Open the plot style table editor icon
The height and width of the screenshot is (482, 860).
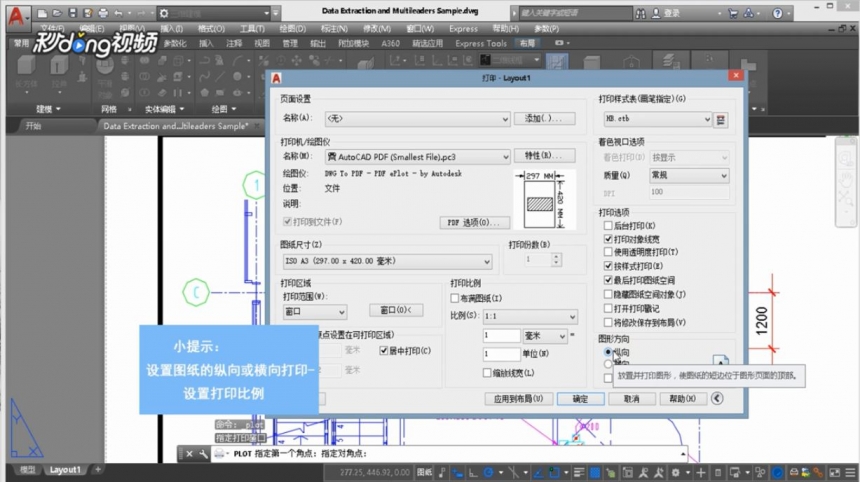[721, 120]
